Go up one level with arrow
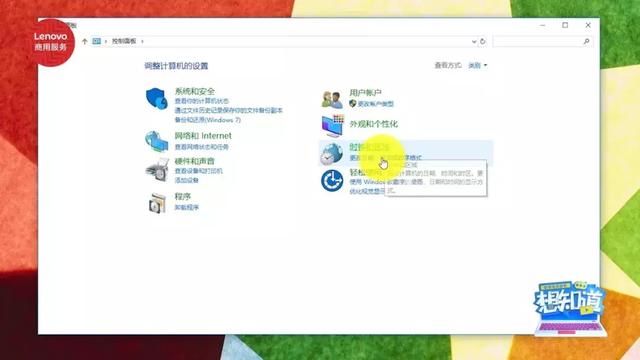Screen dimensions: 640x360 coord(84,41)
